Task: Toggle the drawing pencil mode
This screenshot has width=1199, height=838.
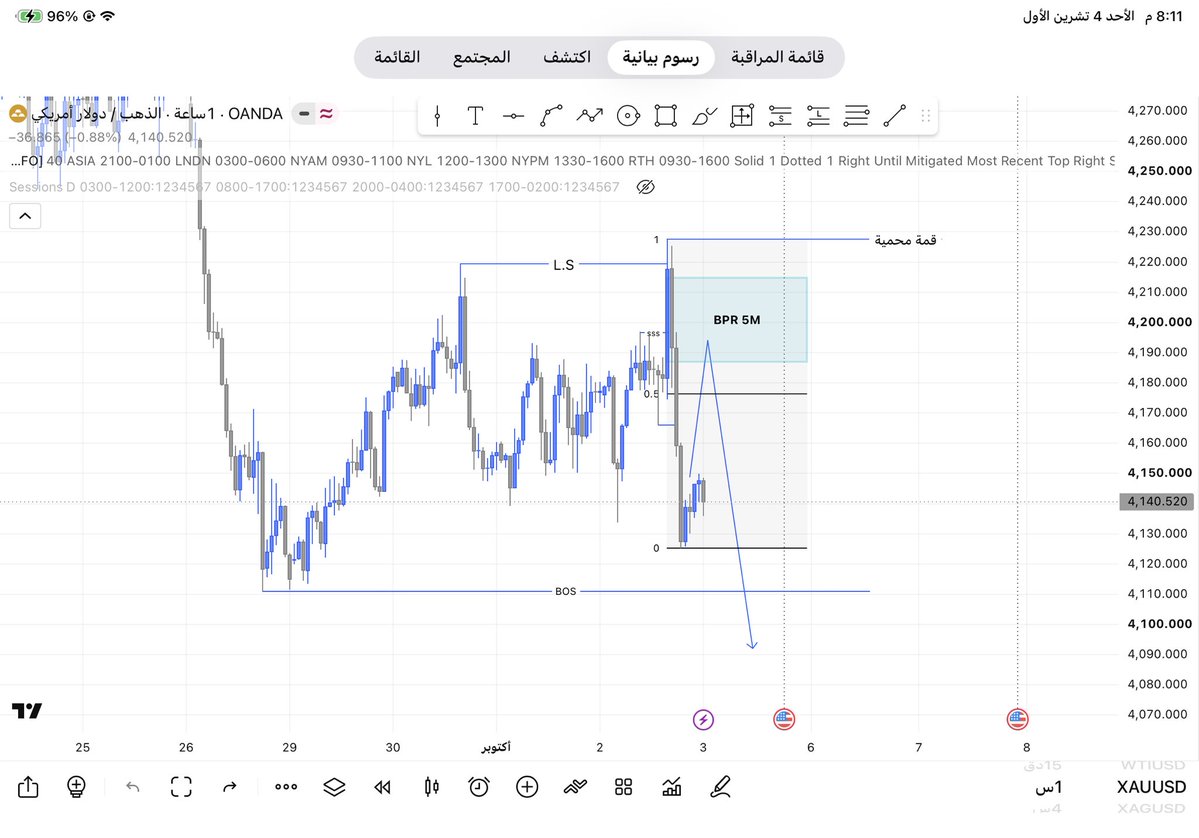Action: (720, 787)
